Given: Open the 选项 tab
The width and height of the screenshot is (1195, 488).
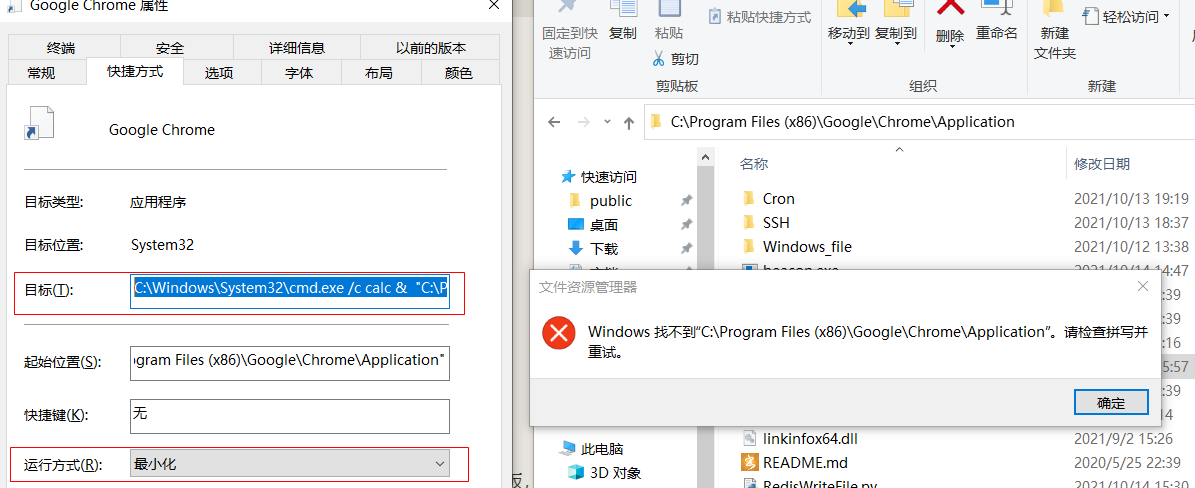Looking at the screenshot, I should coord(219,73).
